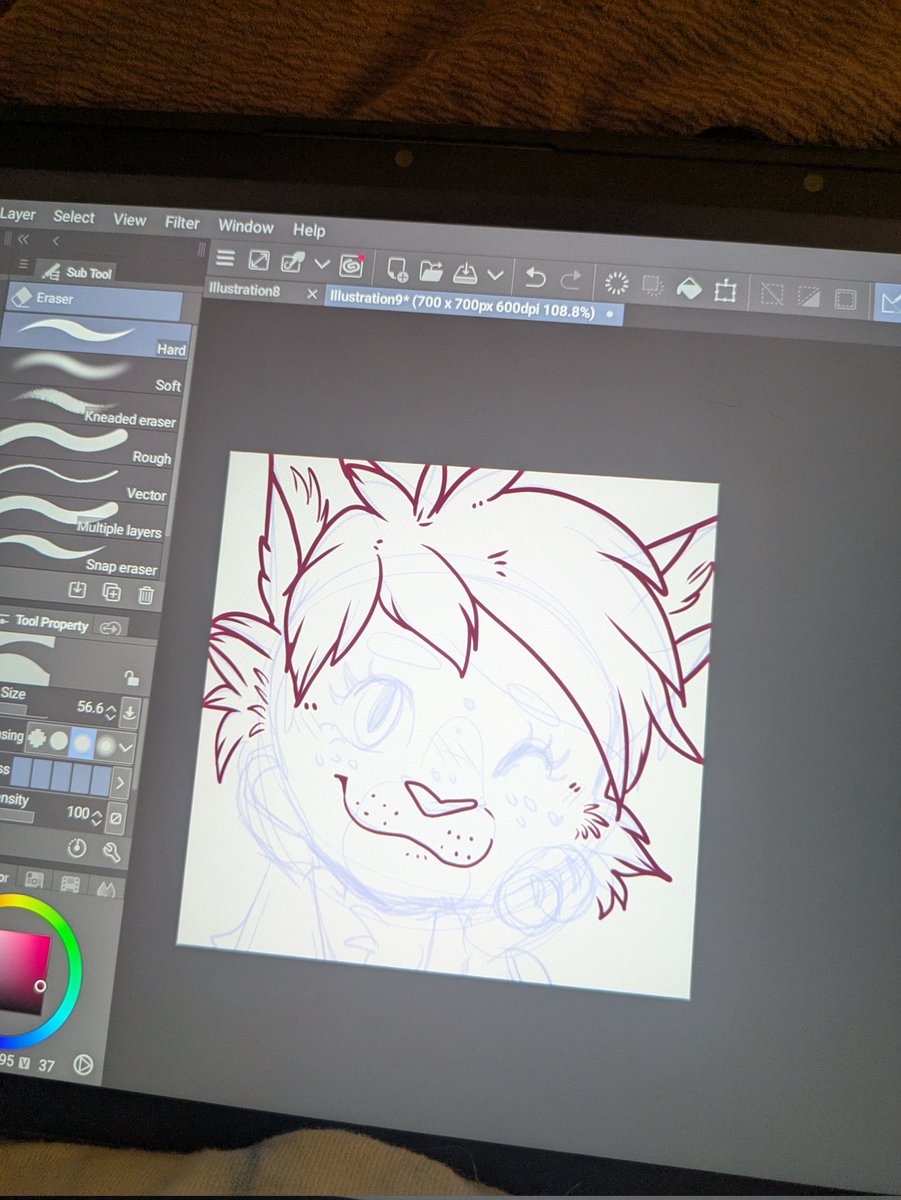901x1200 pixels.
Task: Click the Undo arrow
Action: 535,276
